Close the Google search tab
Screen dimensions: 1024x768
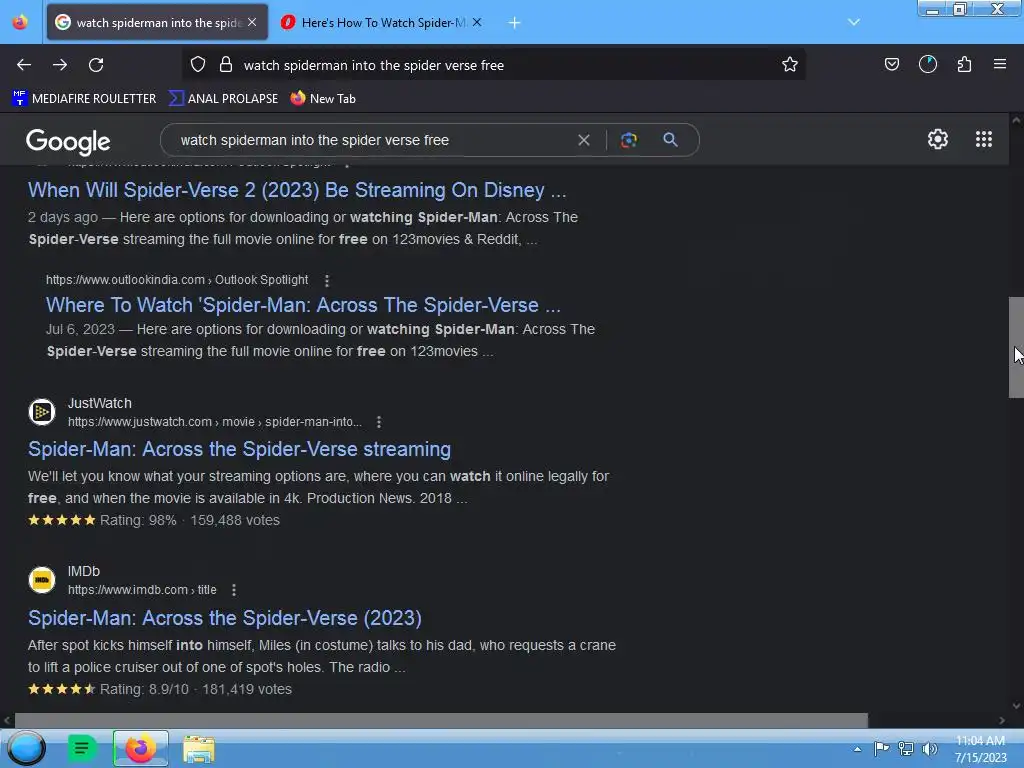click(252, 22)
